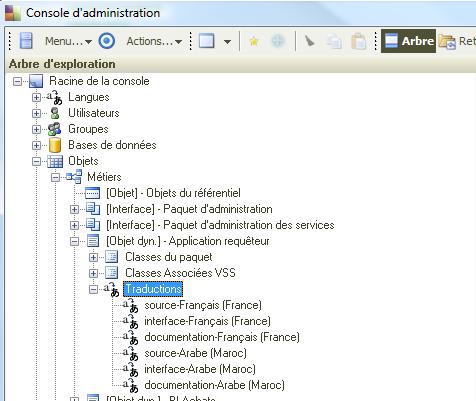Open the Actions... dropdown
Image resolution: width=476 pixels, height=401 pixels.
pos(154,41)
